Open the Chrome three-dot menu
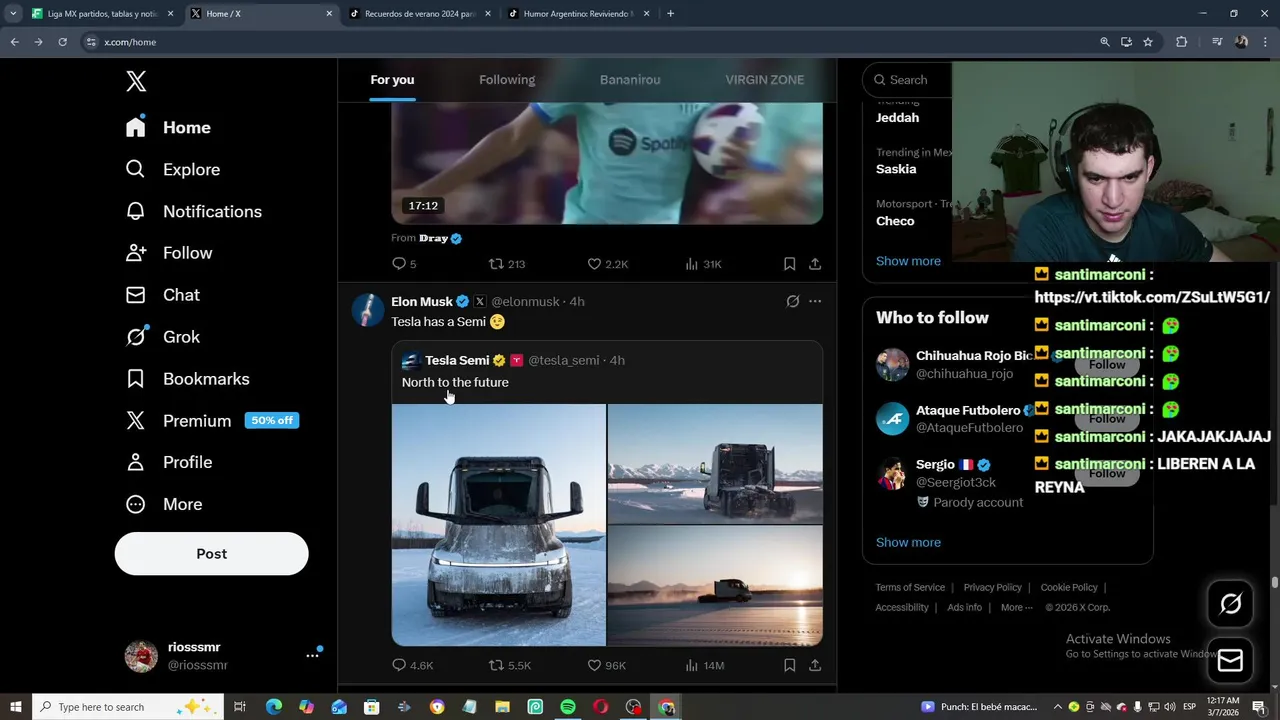The image size is (1280, 720). point(1265,42)
